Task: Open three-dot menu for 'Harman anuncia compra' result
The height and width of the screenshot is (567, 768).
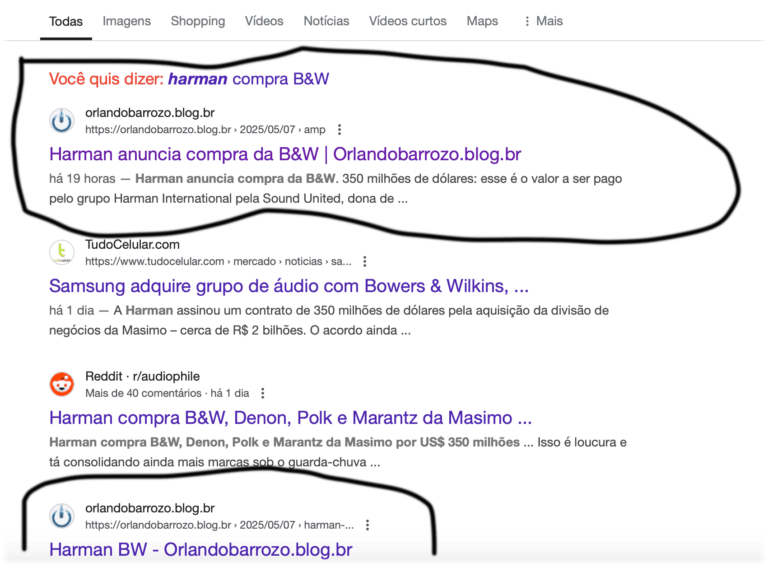Action: point(340,130)
